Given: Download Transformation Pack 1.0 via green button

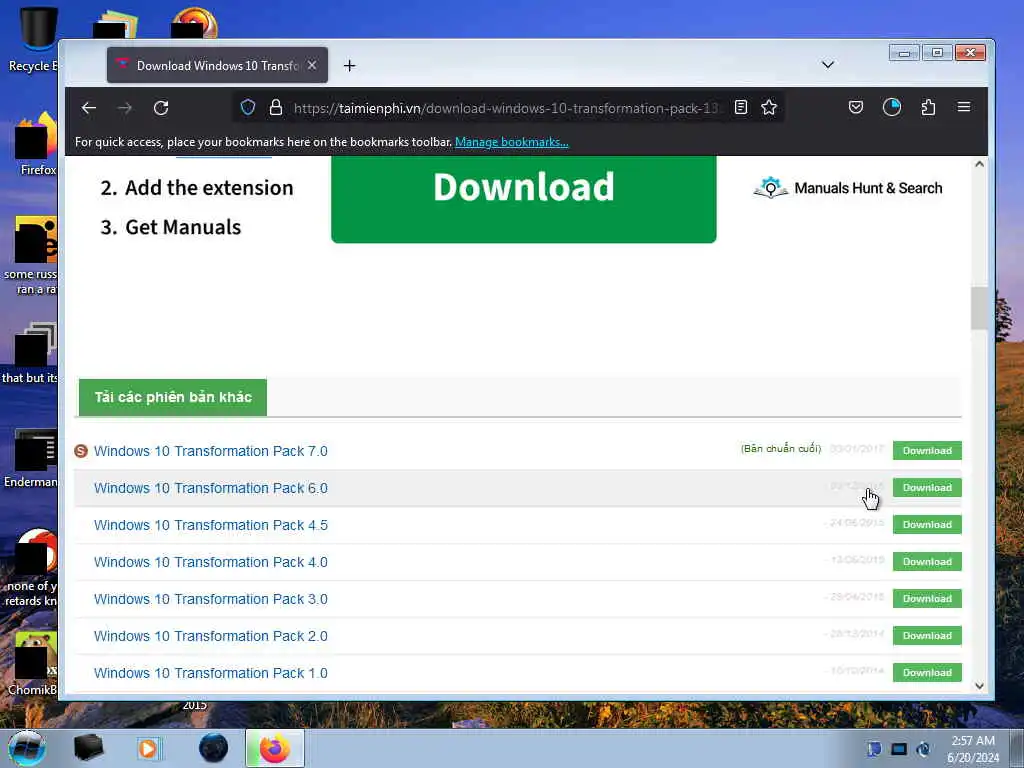Looking at the screenshot, I should (x=927, y=673).
